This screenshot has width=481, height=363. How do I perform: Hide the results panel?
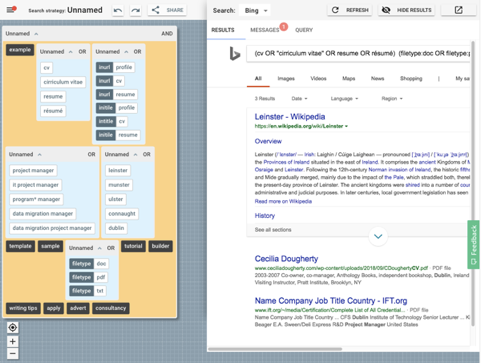click(407, 10)
